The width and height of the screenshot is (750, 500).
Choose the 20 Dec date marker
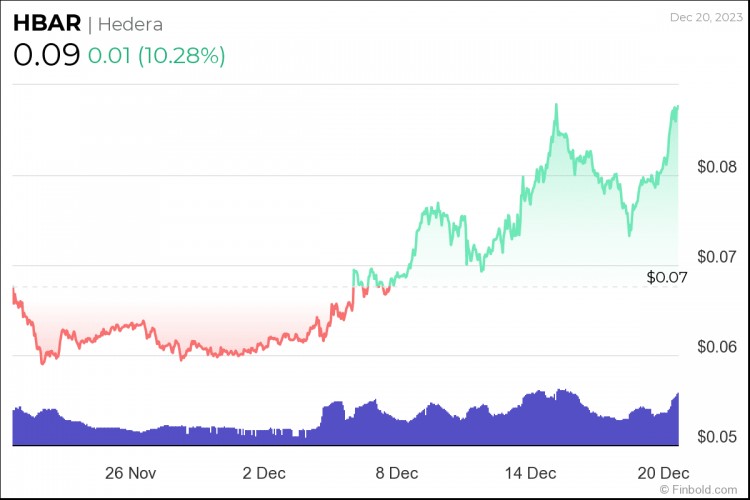tap(665, 472)
